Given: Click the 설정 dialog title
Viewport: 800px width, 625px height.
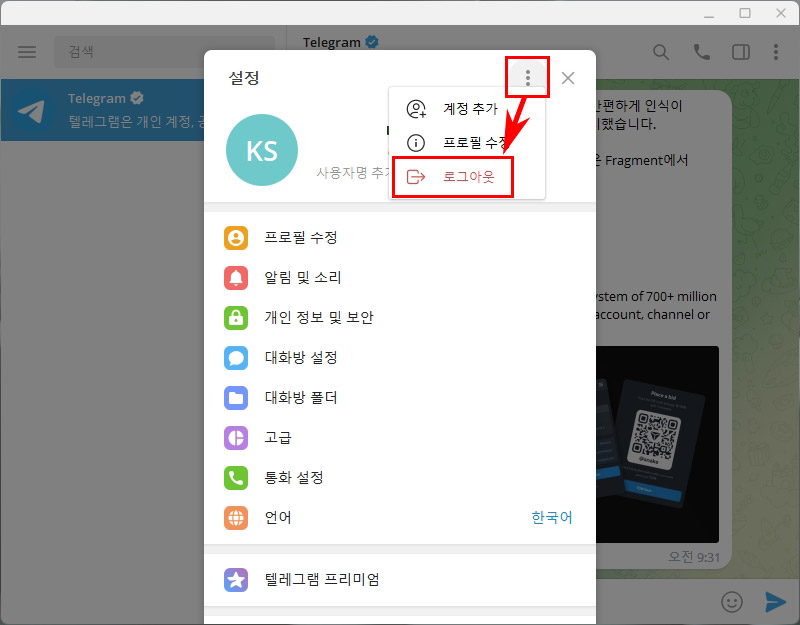Looking at the screenshot, I should (x=244, y=78).
